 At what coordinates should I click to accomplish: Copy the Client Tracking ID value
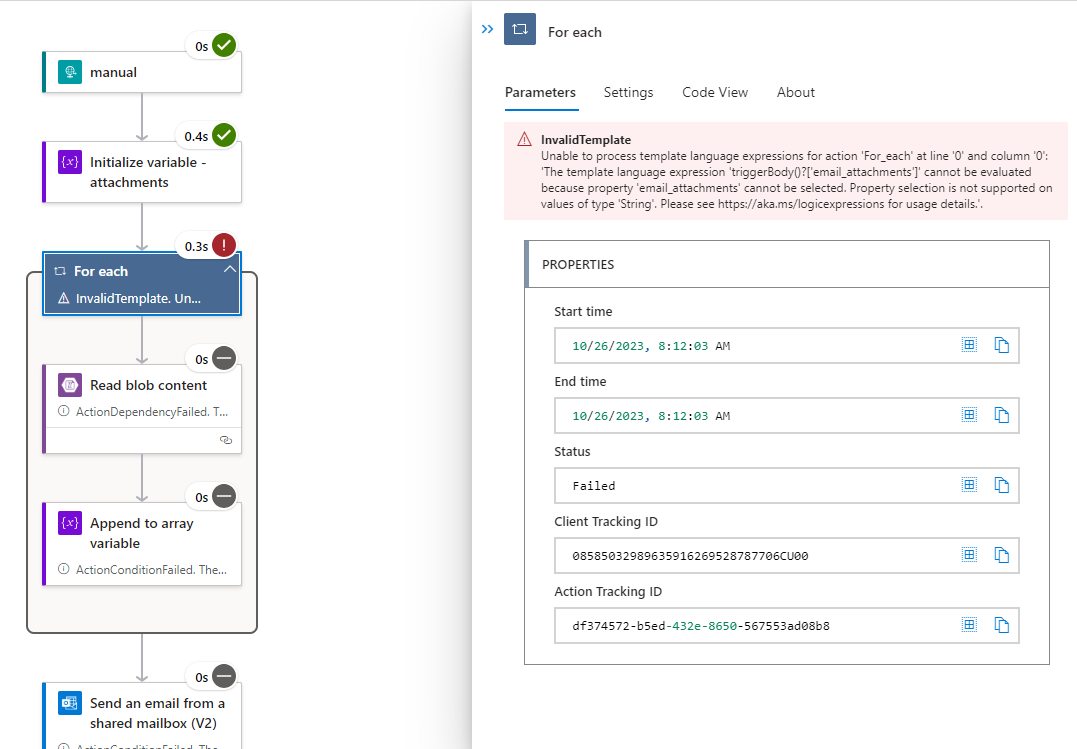pos(1001,554)
